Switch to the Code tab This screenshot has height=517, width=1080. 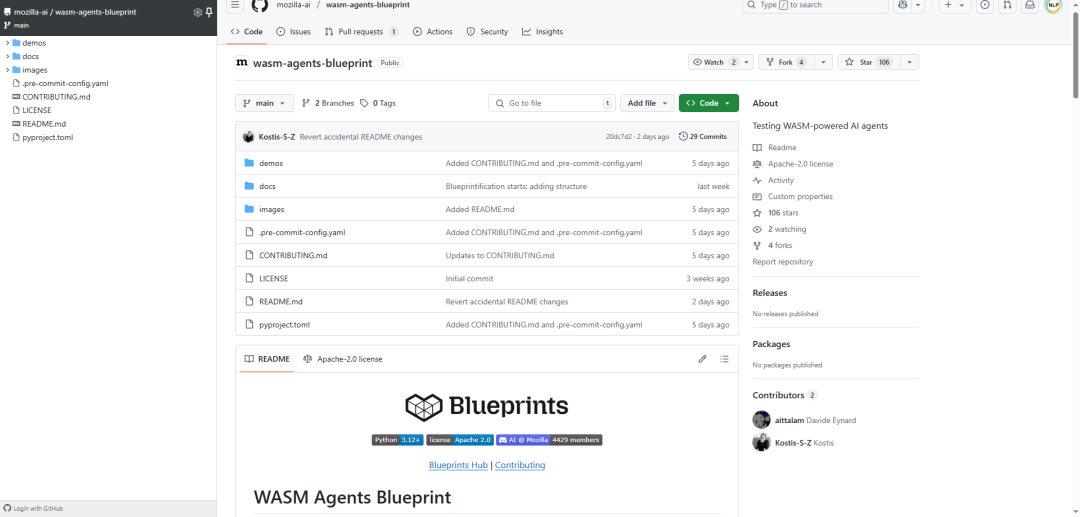(247, 32)
